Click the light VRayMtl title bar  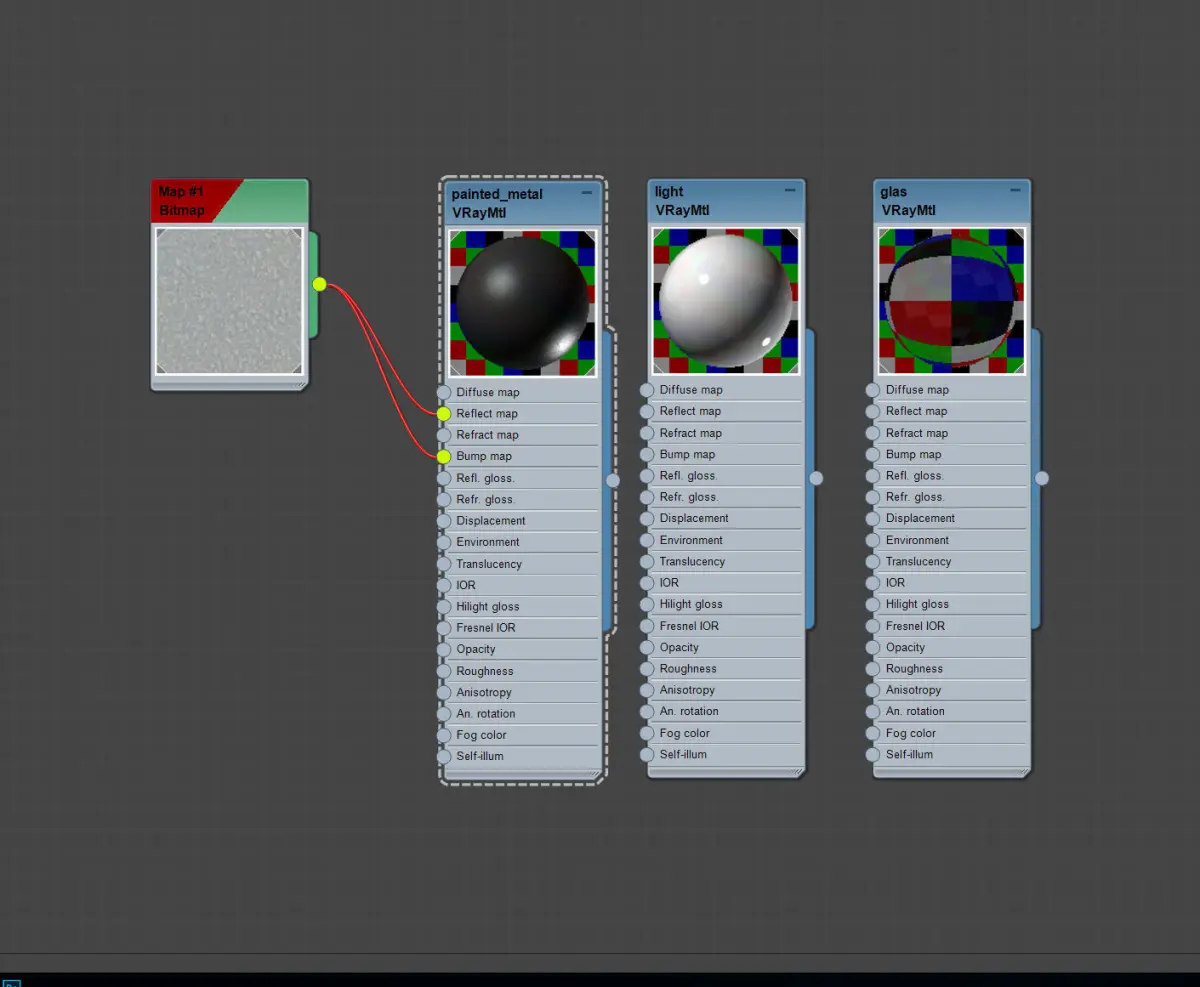tap(726, 201)
